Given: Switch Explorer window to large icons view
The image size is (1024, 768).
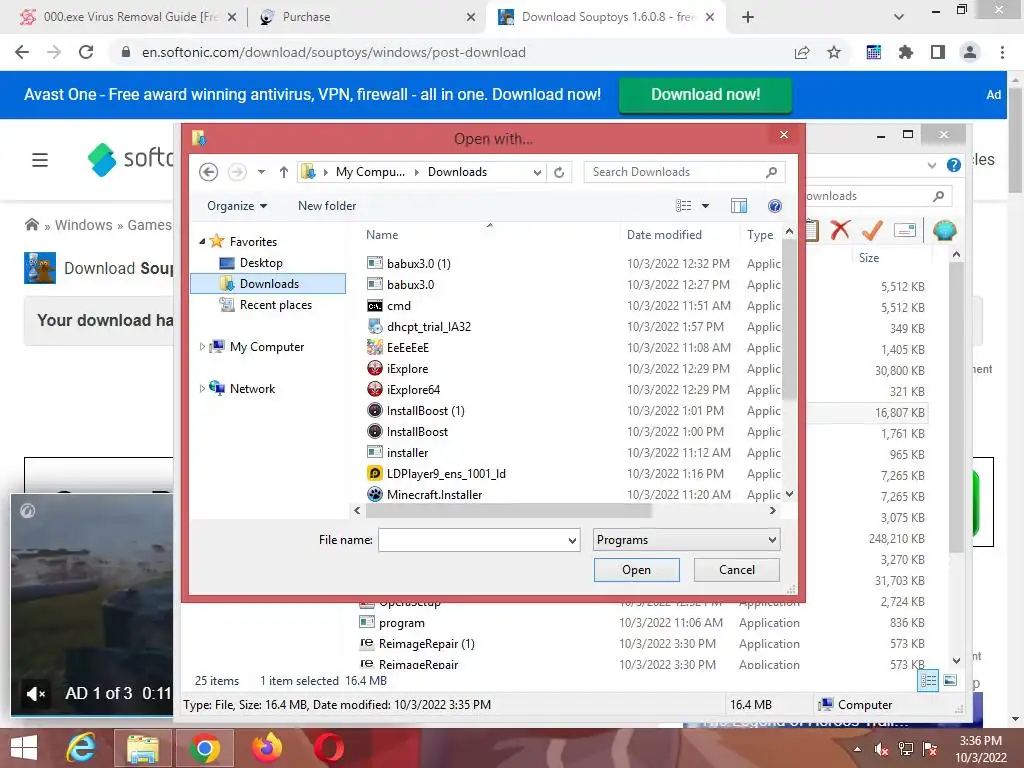Looking at the screenshot, I should (950, 680).
